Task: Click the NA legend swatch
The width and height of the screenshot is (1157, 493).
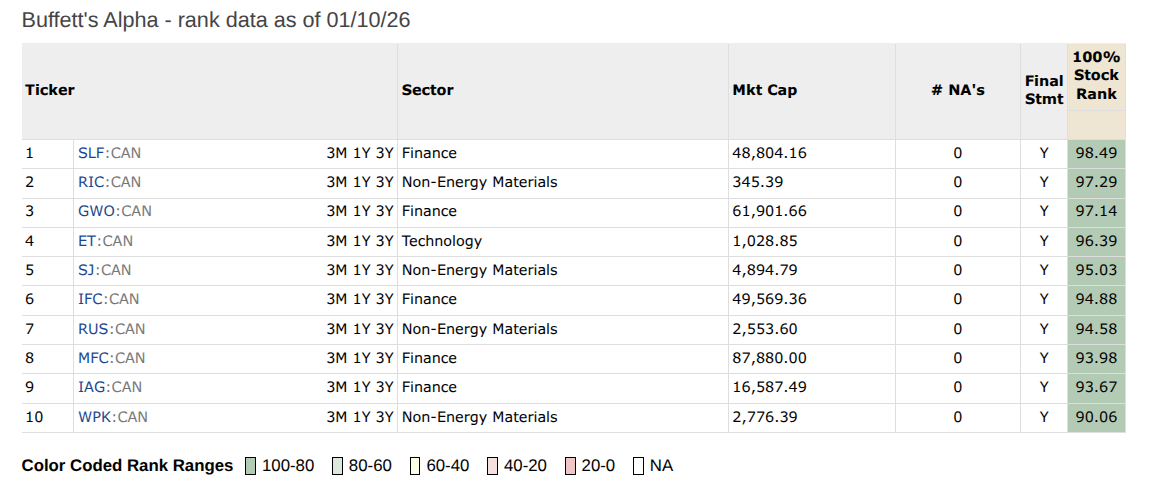Action: pyautogui.click(x=639, y=466)
